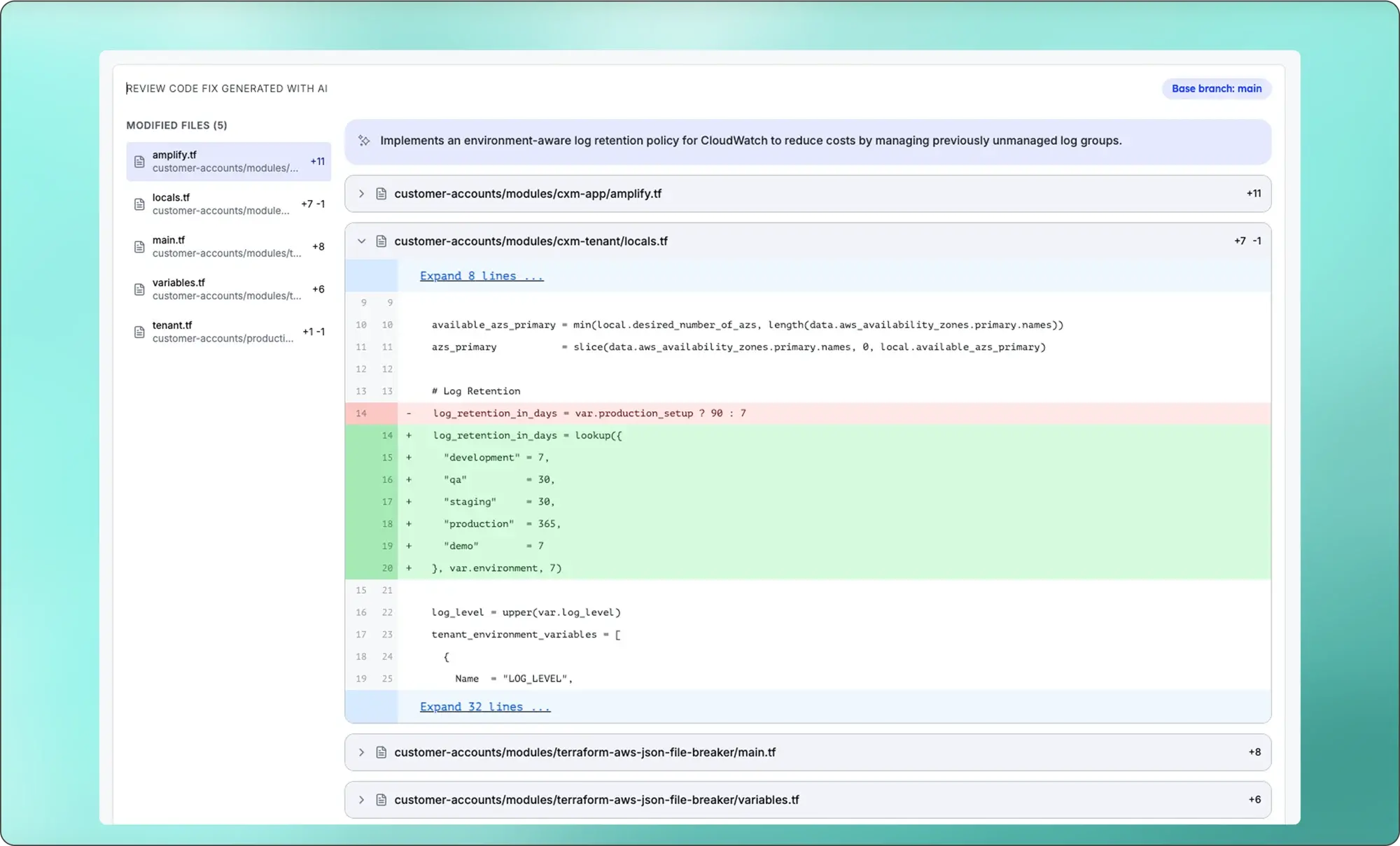Click the +7 -1 count in locals.tf diff header

coord(1247,241)
